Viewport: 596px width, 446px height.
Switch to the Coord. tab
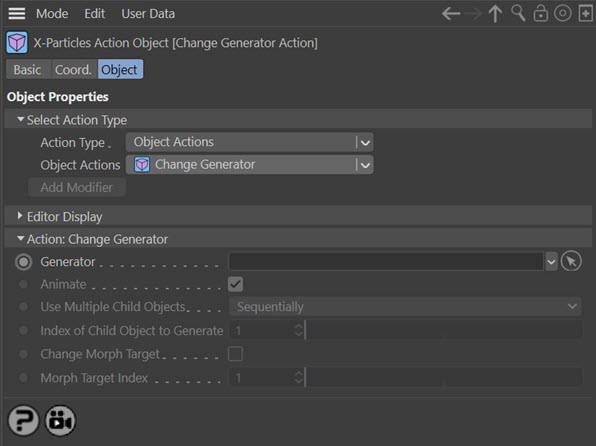tap(74, 70)
